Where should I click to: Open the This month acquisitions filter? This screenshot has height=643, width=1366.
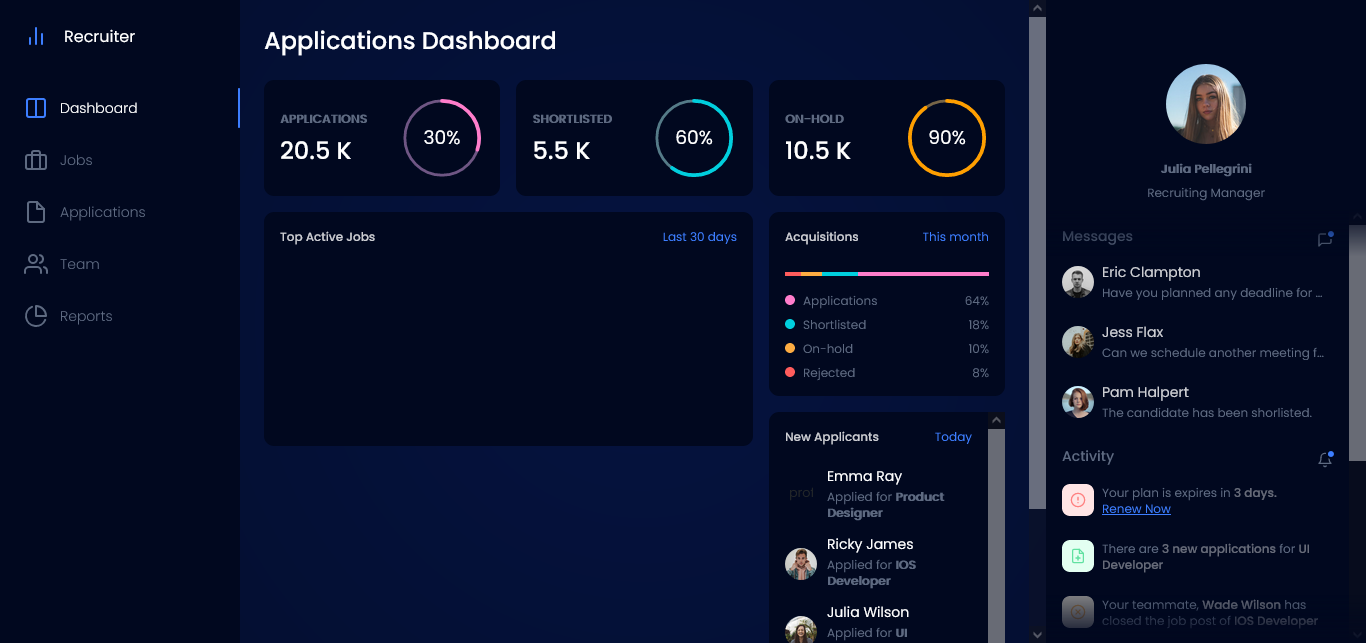click(955, 237)
